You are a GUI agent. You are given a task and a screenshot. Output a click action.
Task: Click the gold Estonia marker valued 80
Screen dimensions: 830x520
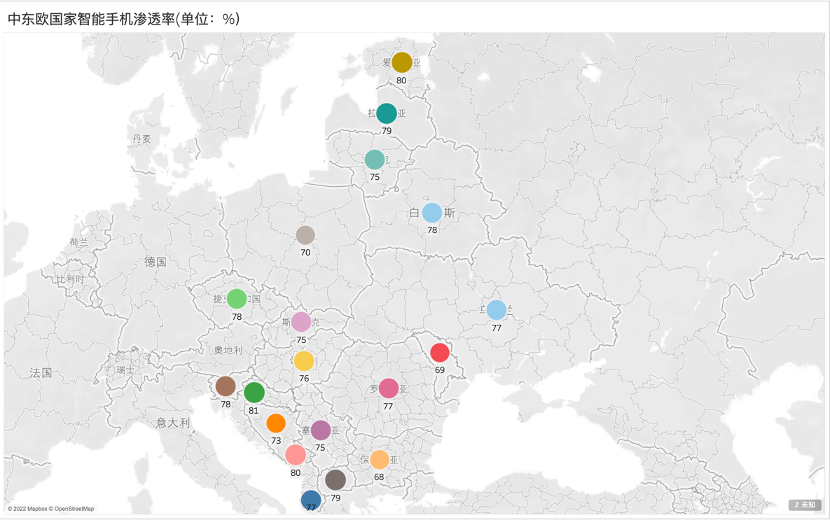(402, 62)
